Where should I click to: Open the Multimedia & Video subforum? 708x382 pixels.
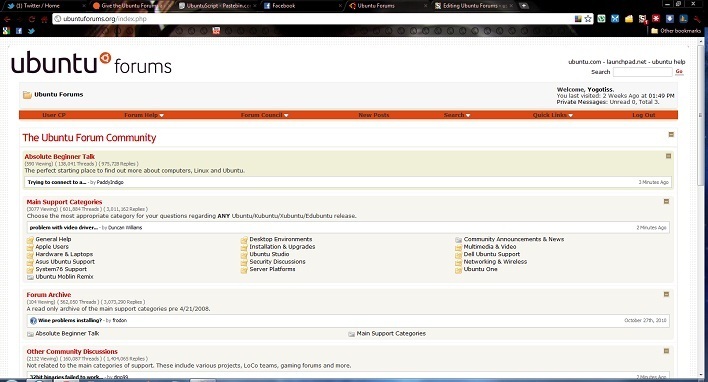(x=490, y=247)
